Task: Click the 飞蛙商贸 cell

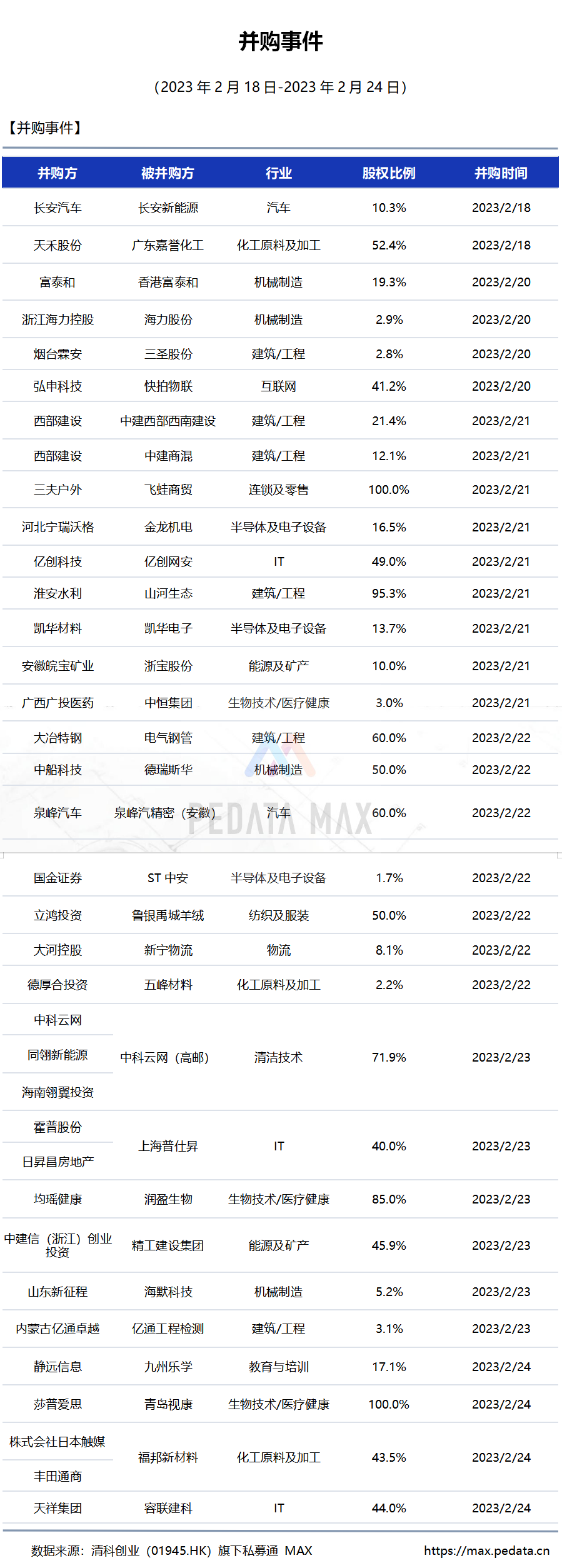Action: click(168, 490)
